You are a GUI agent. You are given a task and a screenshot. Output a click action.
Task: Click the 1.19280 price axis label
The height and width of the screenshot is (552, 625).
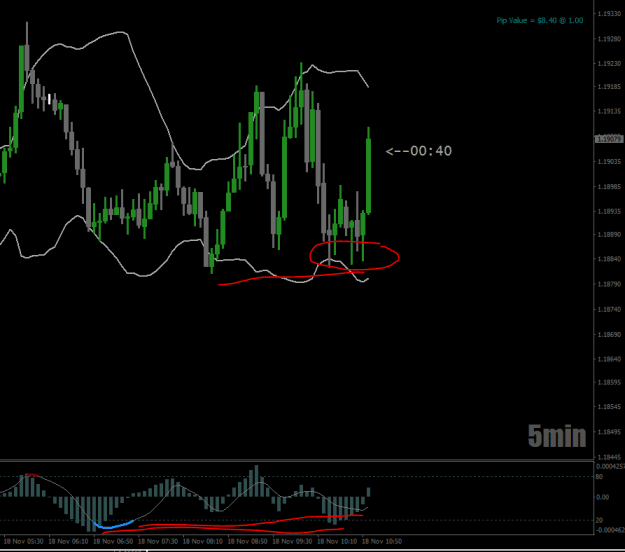pyautogui.click(x=609, y=39)
